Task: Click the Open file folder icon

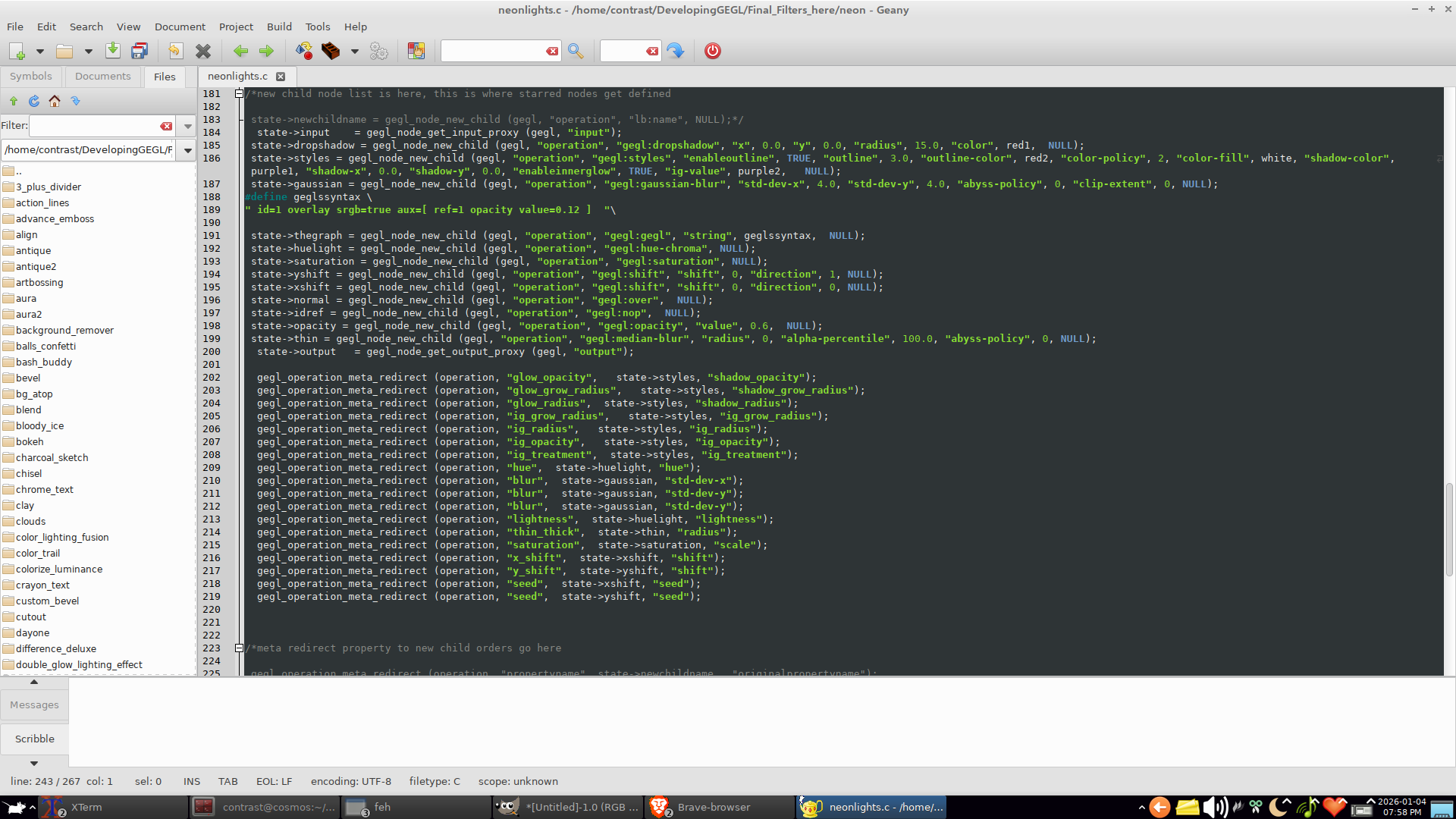Action: coord(64,51)
